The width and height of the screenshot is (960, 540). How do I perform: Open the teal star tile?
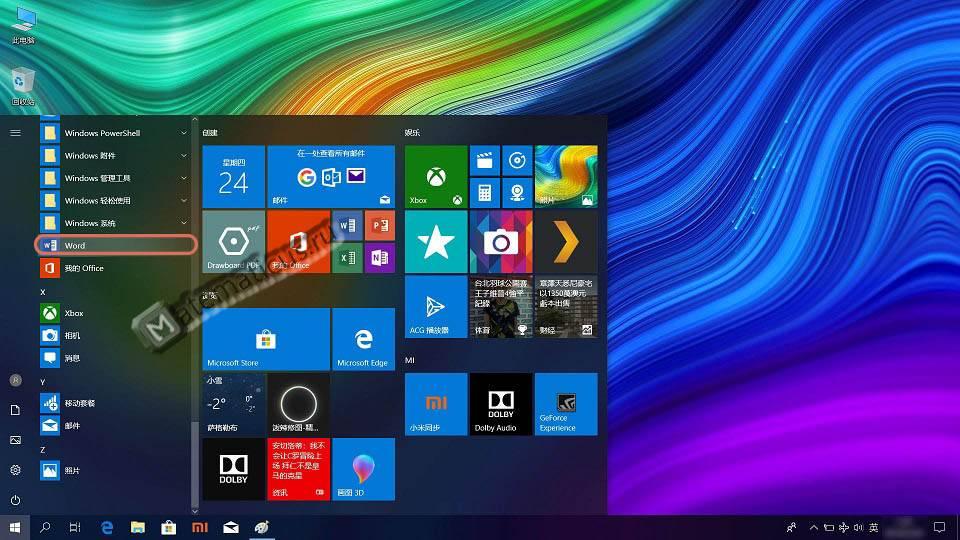click(436, 242)
